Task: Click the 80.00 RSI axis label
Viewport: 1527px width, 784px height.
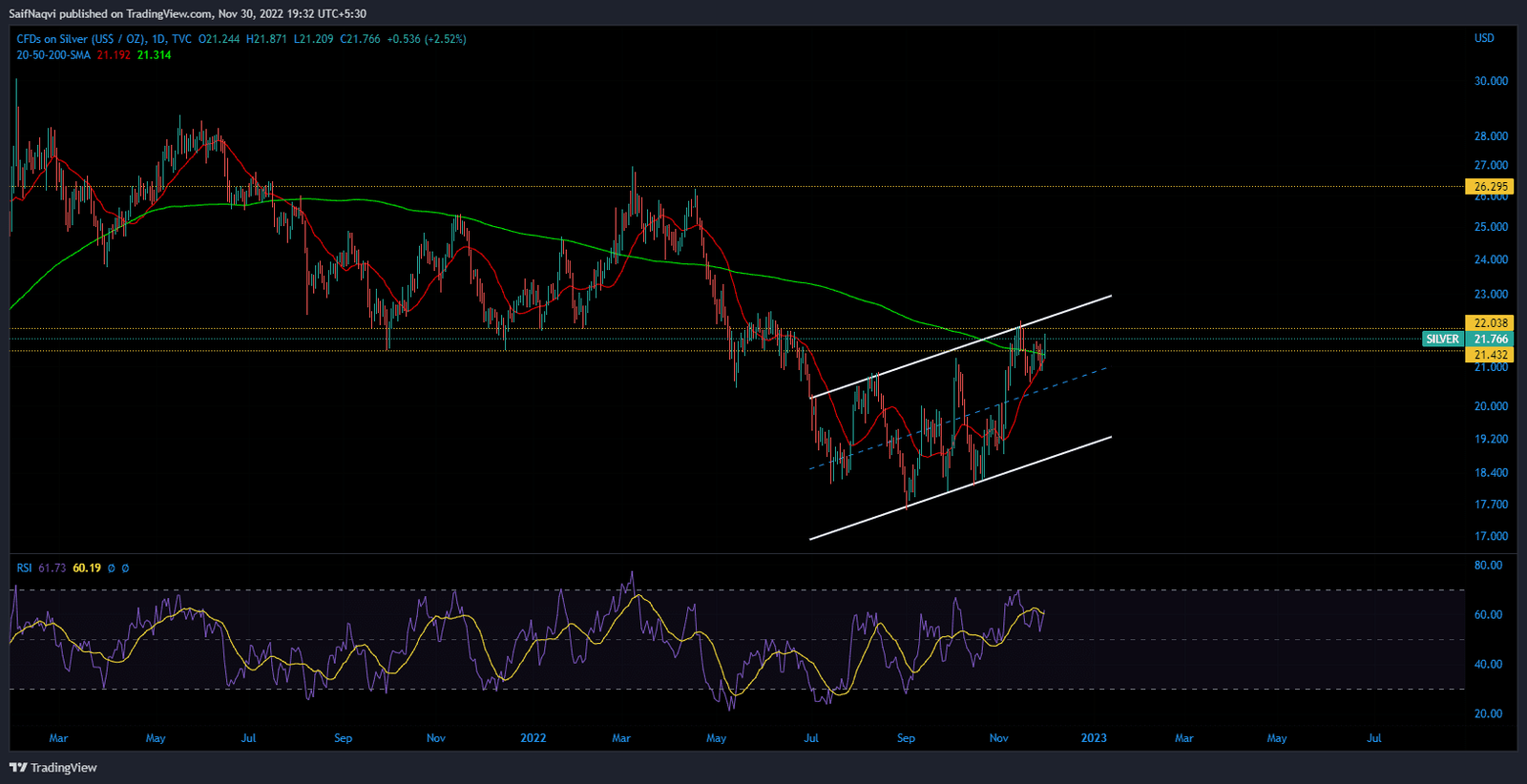Action: tap(1488, 566)
